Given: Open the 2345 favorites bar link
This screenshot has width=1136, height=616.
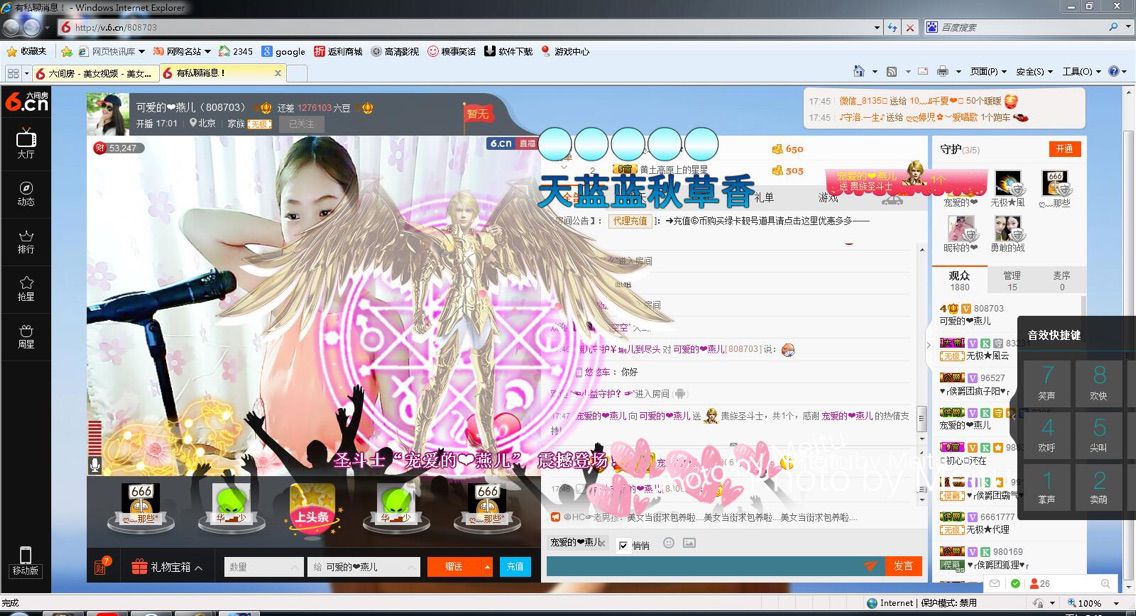Looking at the screenshot, I should point(235,51).
